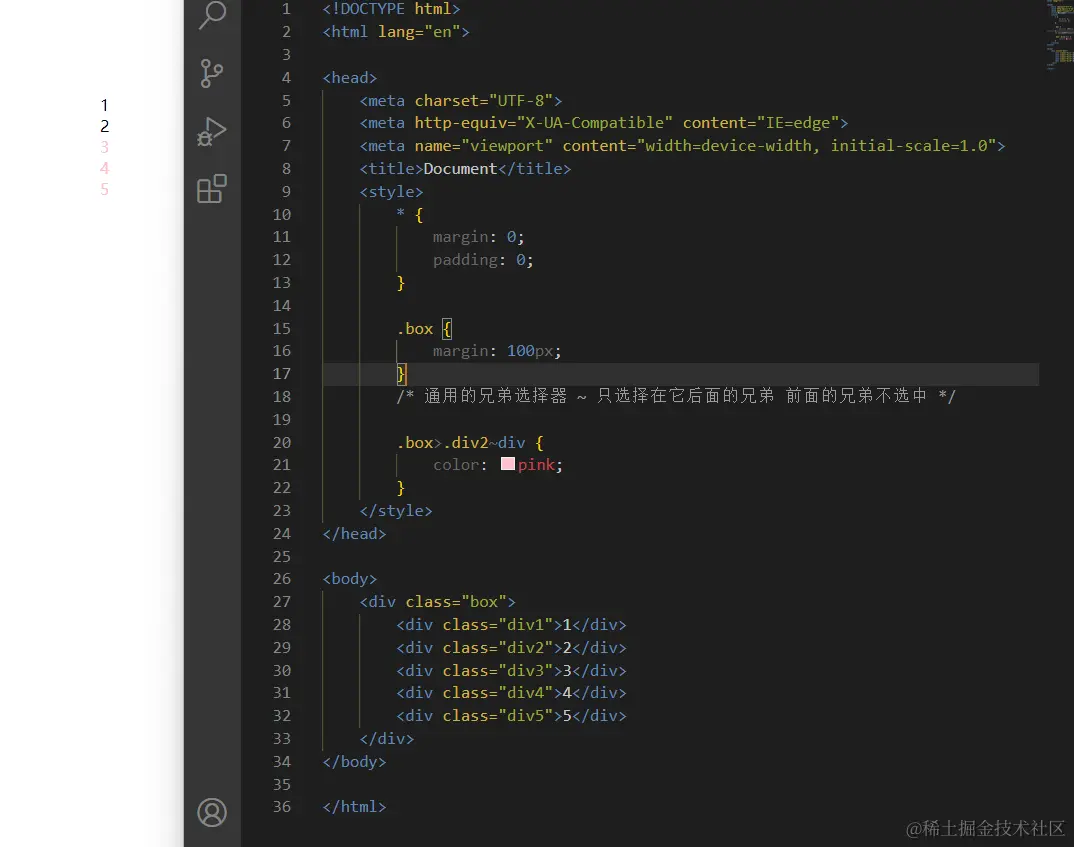Click line number 27 in the gutter
The width and height of the screenshot is (1074, 847).
tap(282, 602)
